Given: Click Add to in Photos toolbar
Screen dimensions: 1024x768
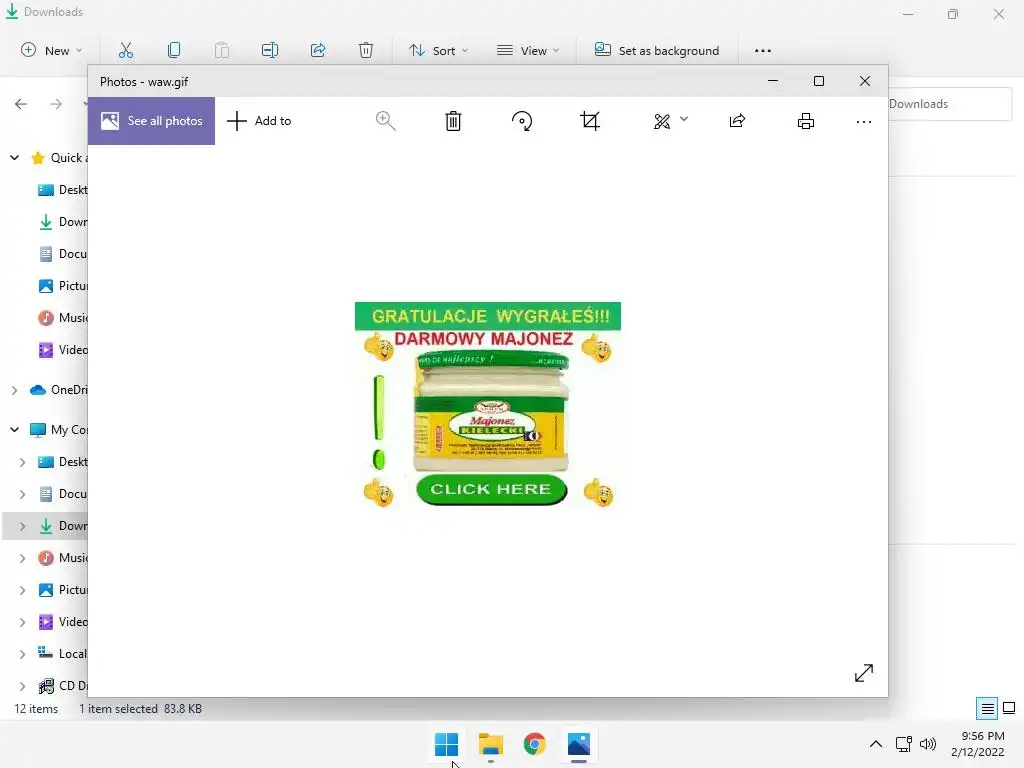Looking at the screenshot, I should pyautogui.click(x=259, y=121).
